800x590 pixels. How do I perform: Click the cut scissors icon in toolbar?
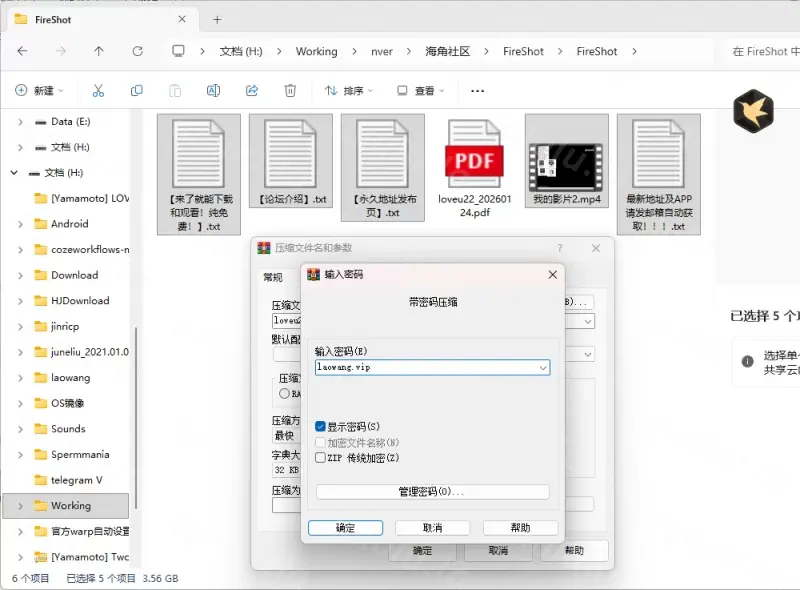[98, 91]
